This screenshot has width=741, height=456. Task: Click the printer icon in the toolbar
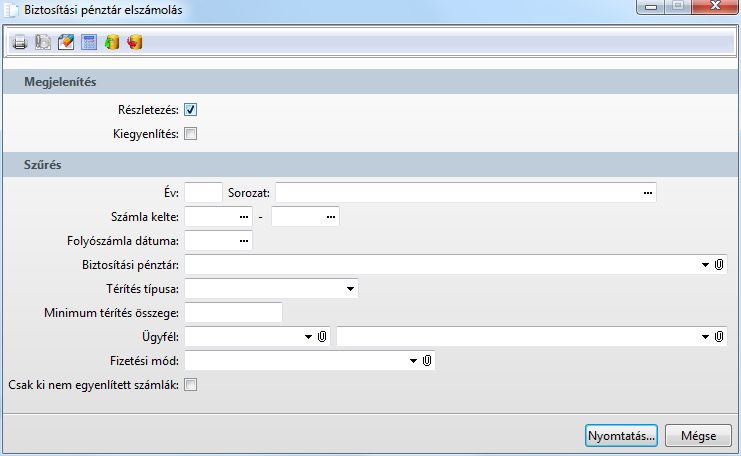click(x=20, y=43)
